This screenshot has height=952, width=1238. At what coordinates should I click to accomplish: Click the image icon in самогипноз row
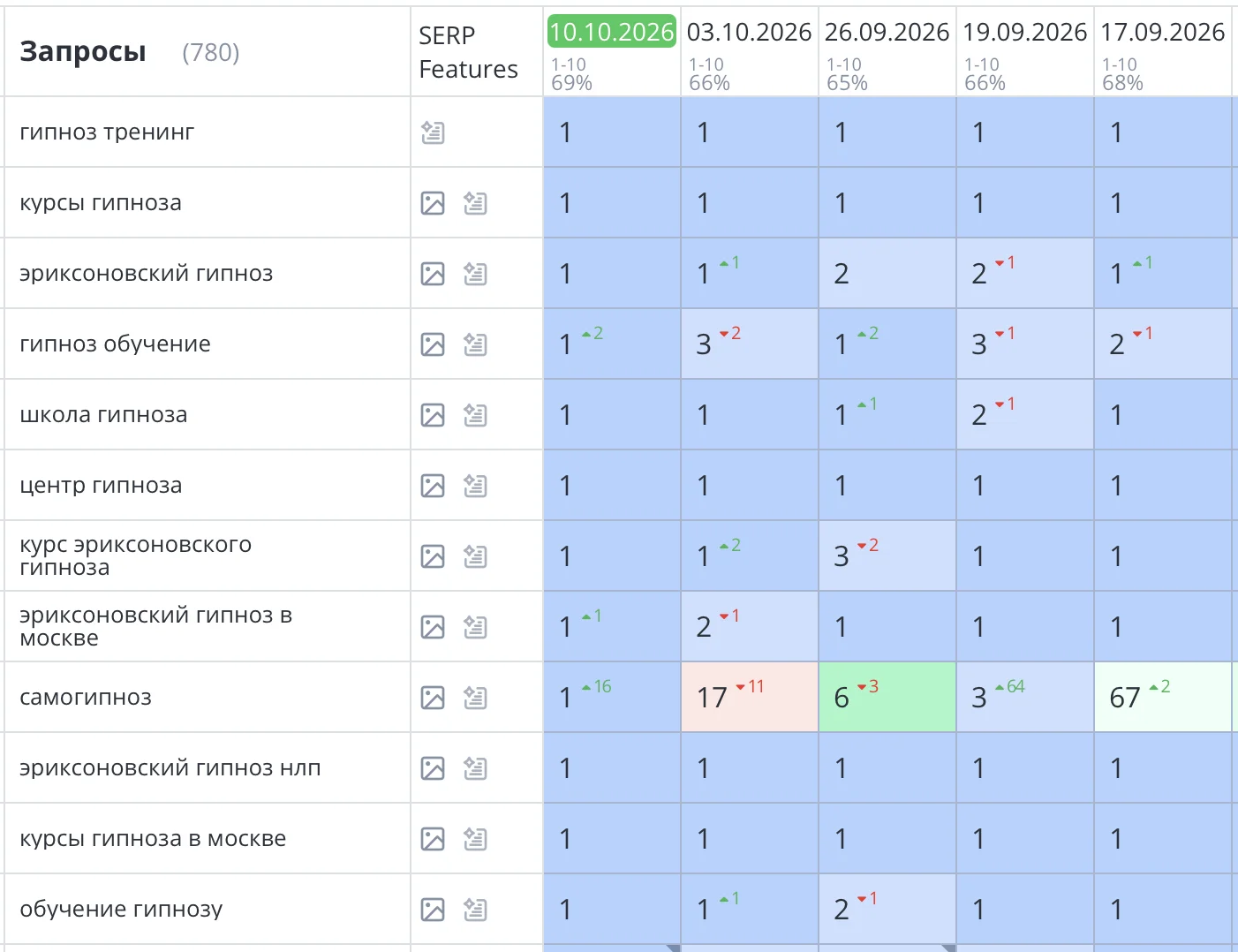[433, 698]
